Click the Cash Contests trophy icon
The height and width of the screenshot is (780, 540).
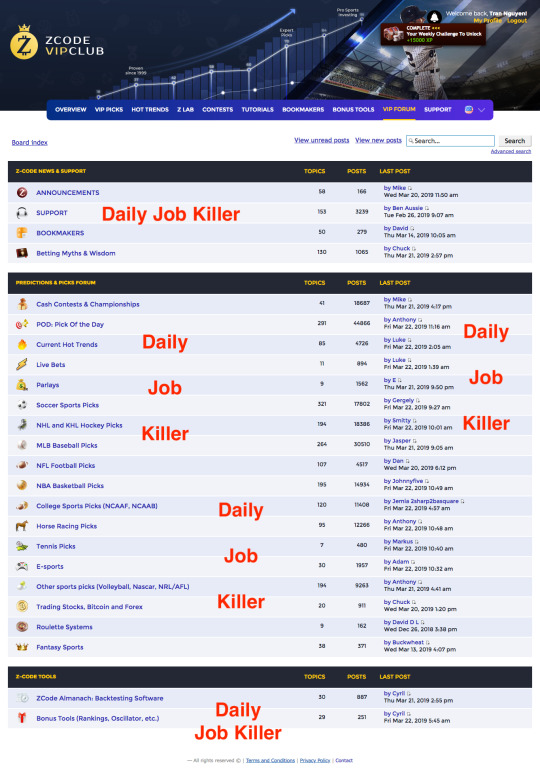pos(22,304)
